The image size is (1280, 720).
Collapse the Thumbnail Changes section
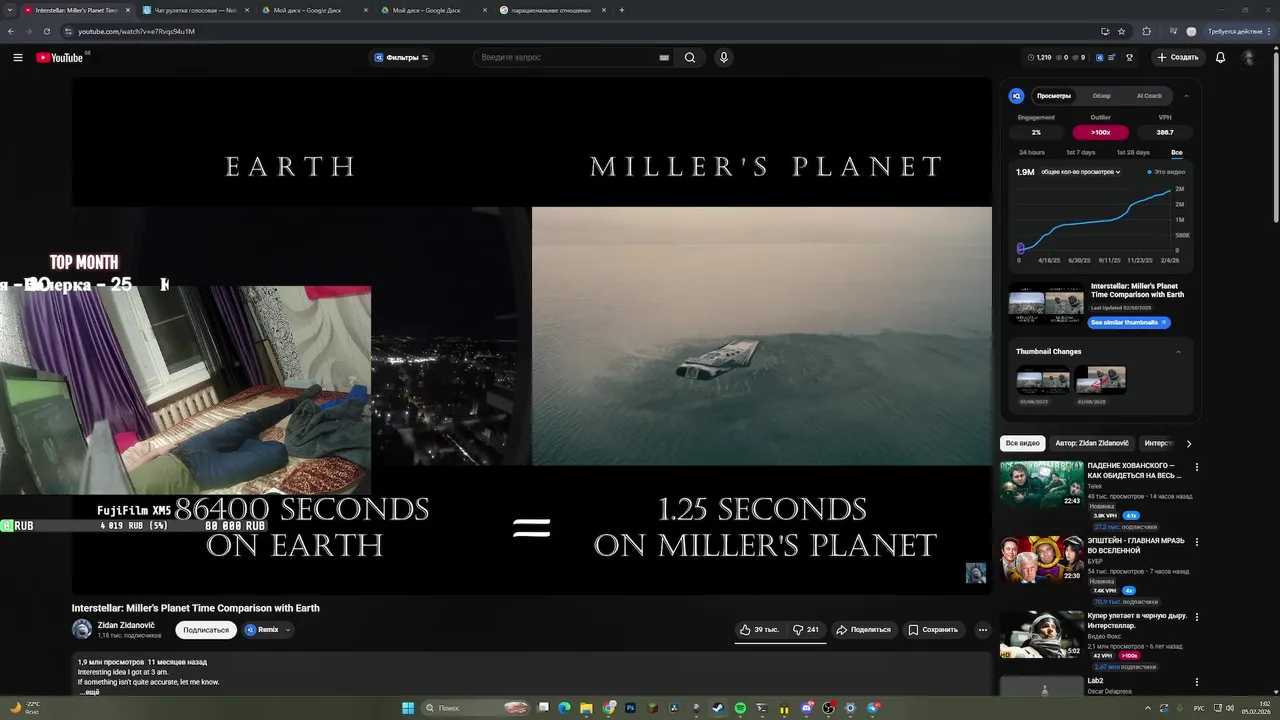(1178, 352)
